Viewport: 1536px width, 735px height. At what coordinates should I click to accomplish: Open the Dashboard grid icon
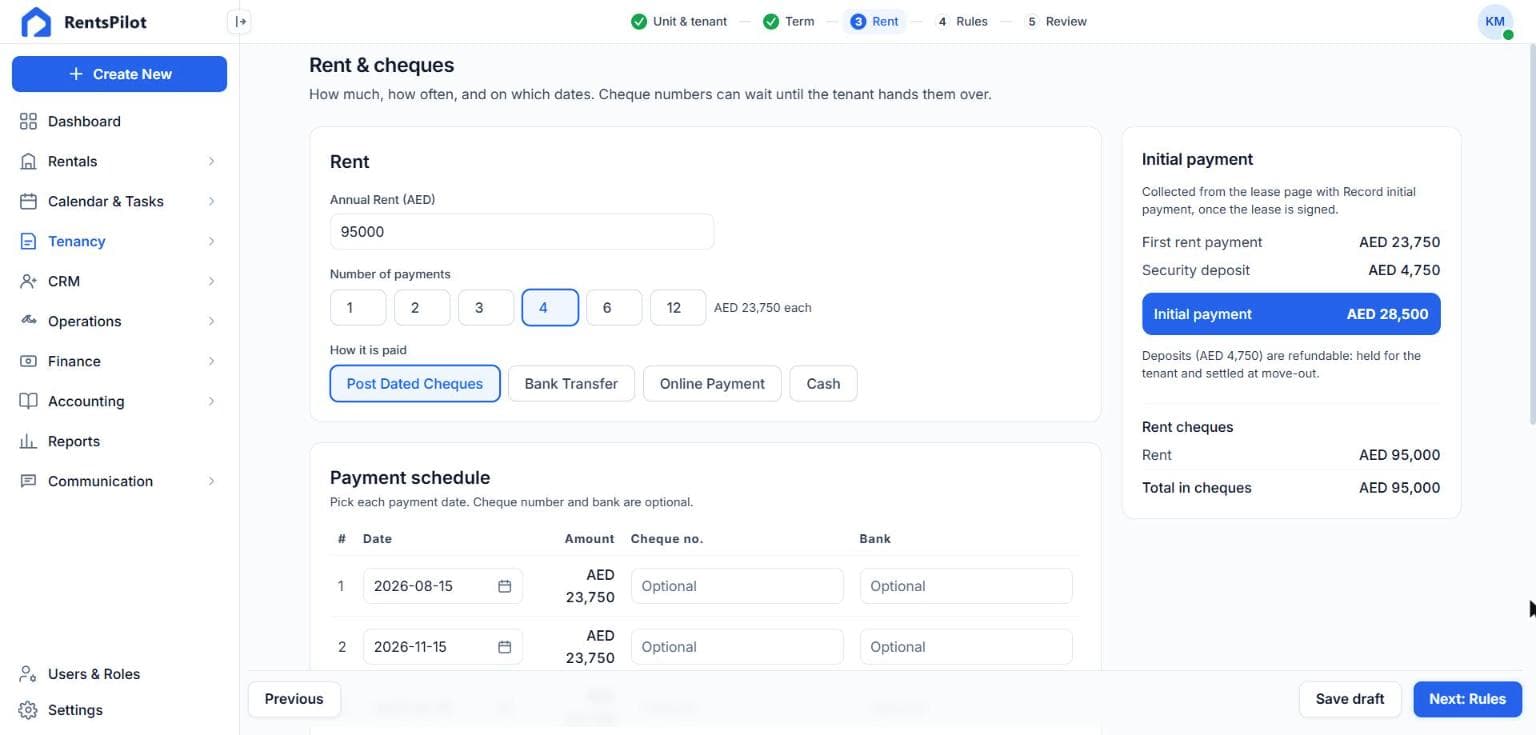coord(28,121)
